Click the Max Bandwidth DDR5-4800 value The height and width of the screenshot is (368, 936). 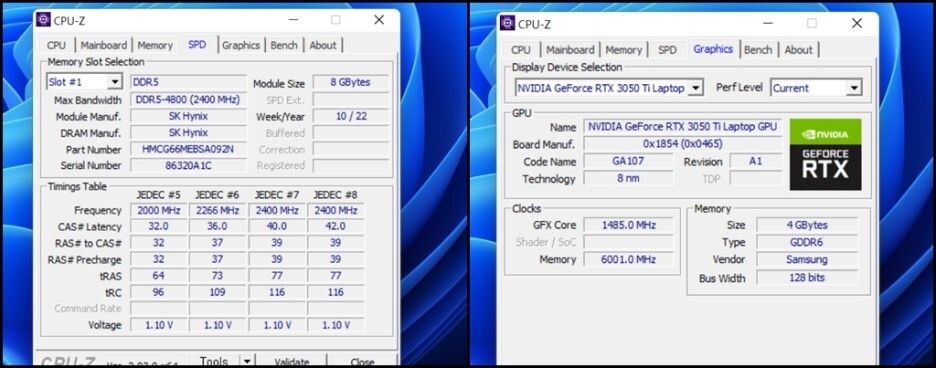tap(188, 100)
